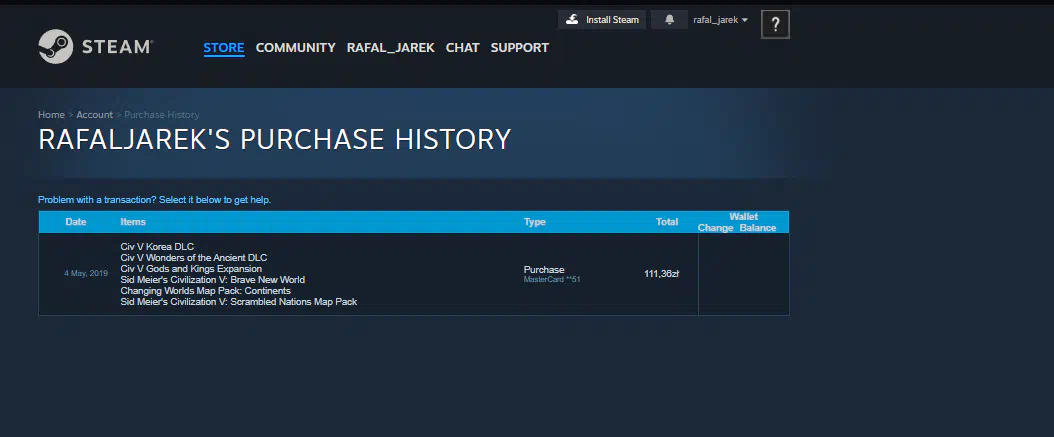The height and width of the screenshot is (437, 1054).
Task: Select Civ V Gods and Kings Expansion
Action: [191, 269]
